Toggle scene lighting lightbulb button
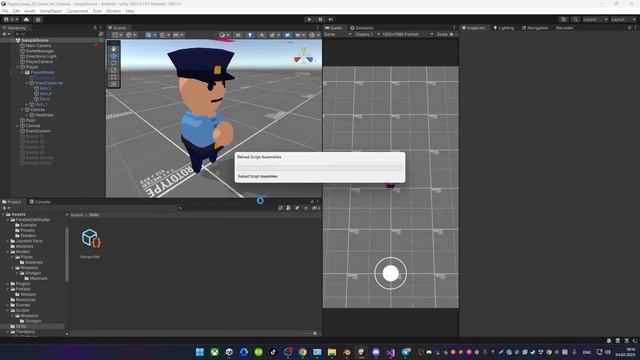 [x=250, y=35]
